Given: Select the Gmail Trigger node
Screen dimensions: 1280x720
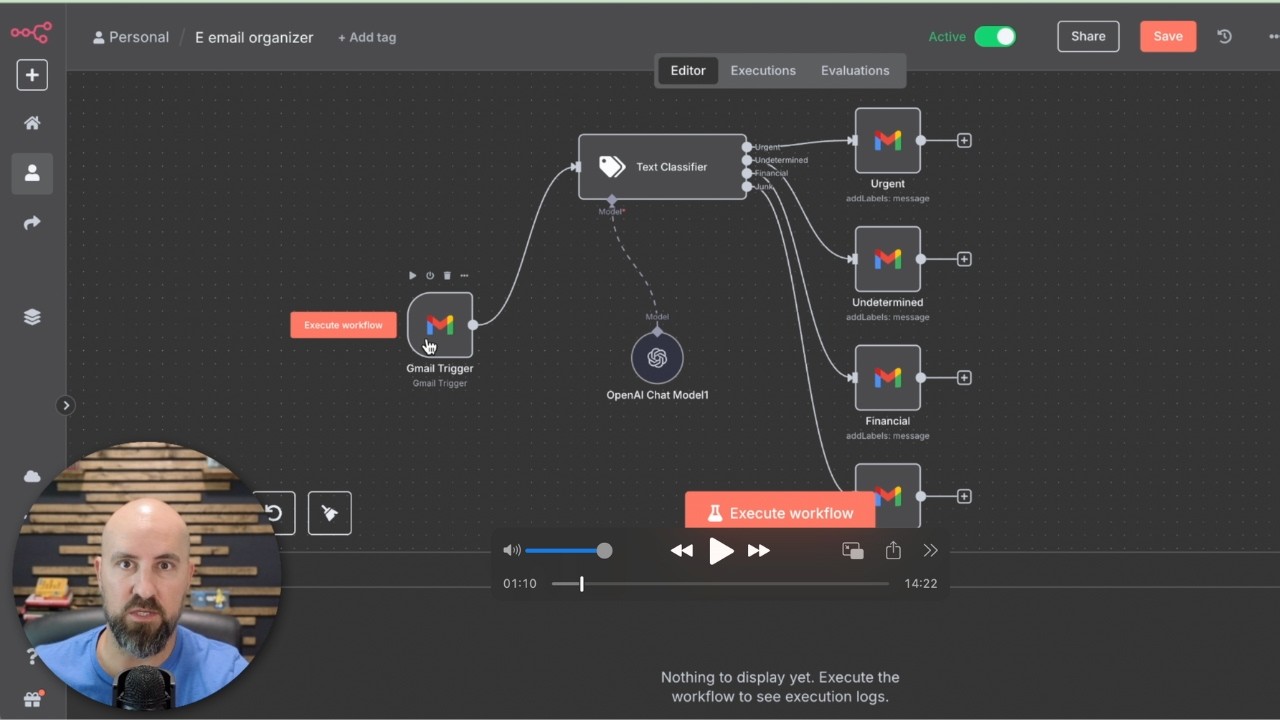Looking at the screenshot, I should coord(440,325).
